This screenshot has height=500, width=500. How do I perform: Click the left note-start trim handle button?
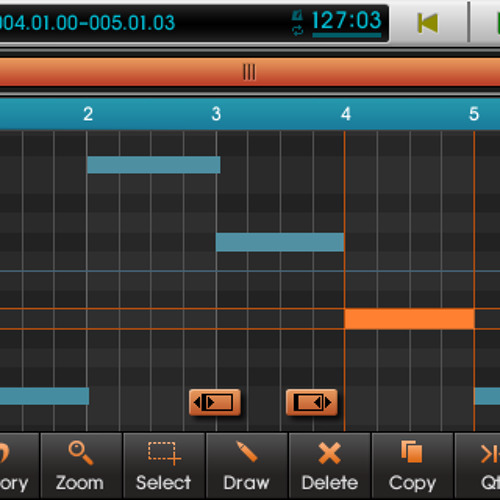[x=215, y=402]
